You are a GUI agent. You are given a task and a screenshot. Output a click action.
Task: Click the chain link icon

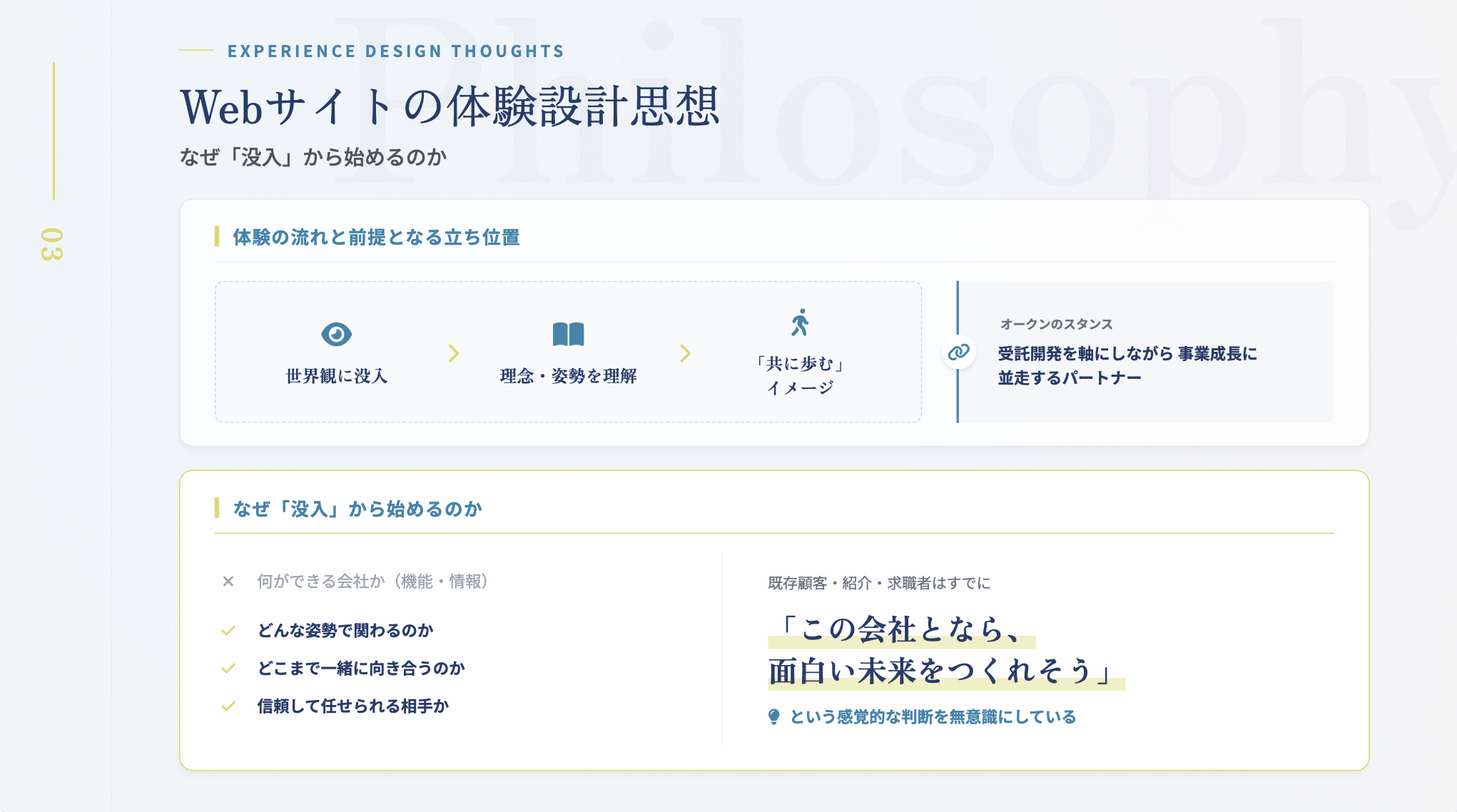tap(958, 352)
